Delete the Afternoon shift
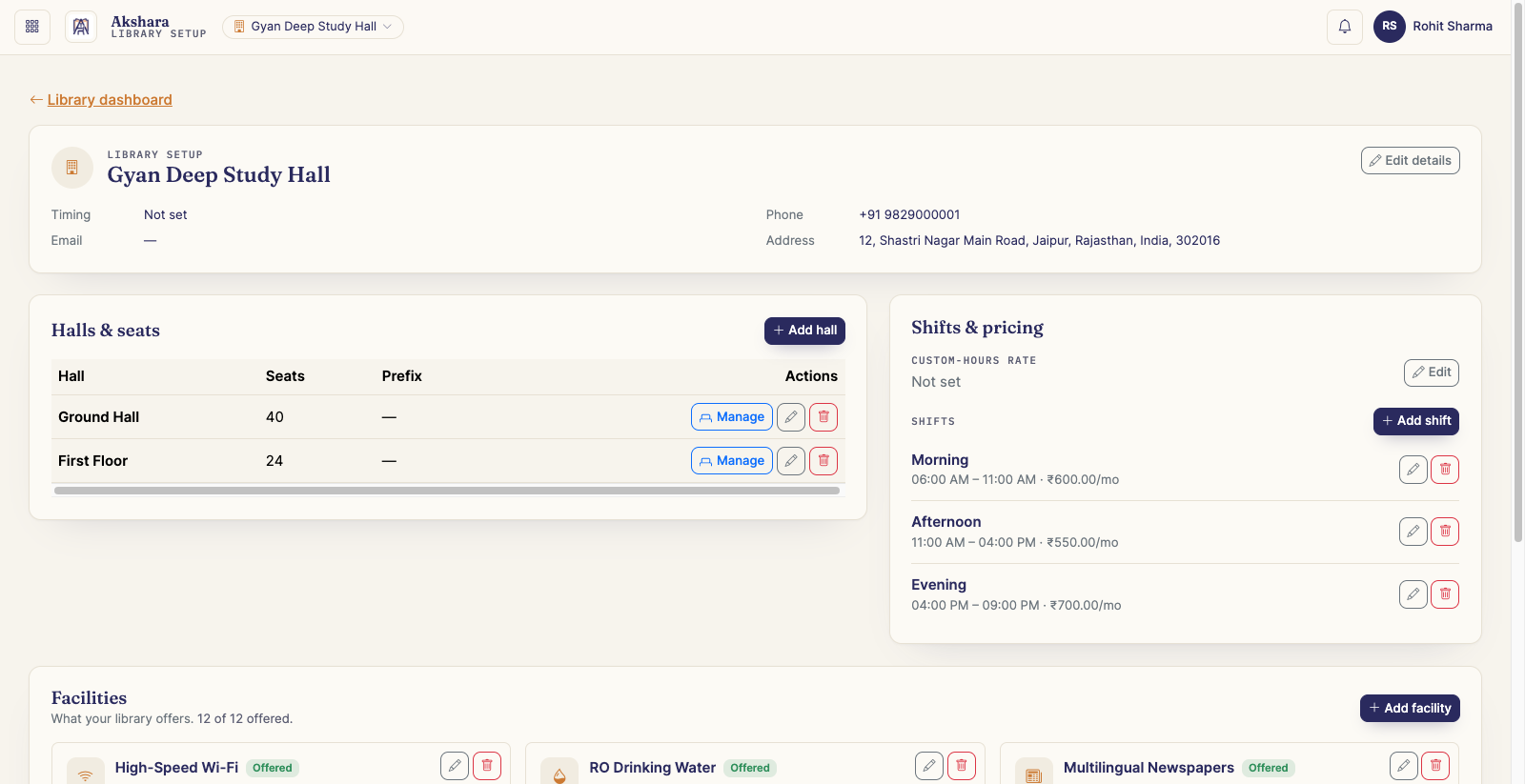Screen dimensions: 1525x784 click(x=1445, y=532)
